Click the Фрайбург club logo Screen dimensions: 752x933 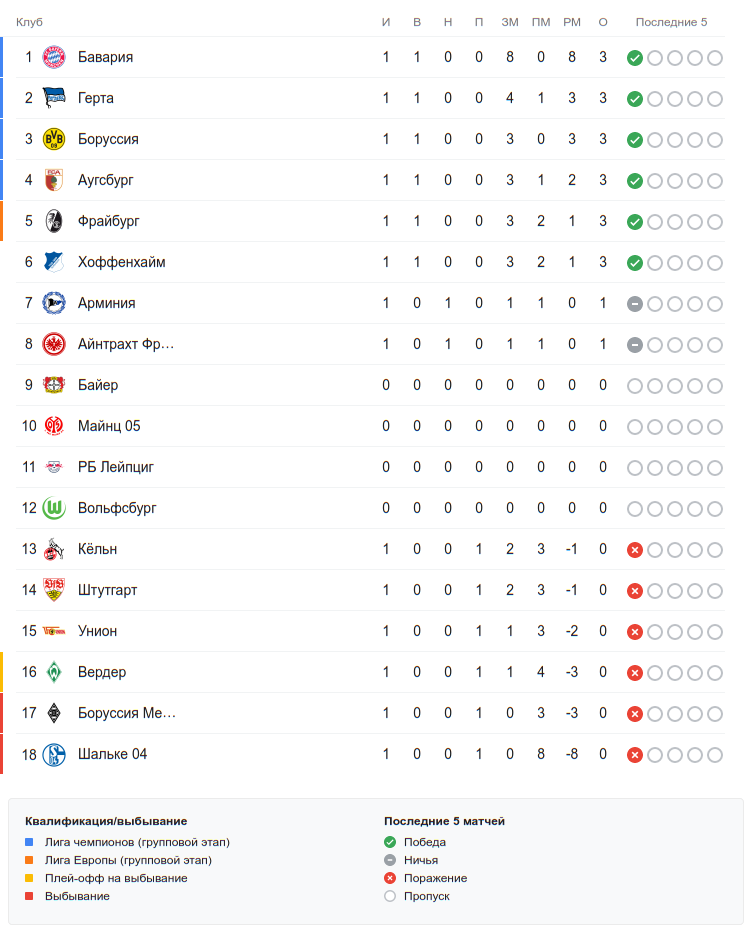click(x=54, y=221)
